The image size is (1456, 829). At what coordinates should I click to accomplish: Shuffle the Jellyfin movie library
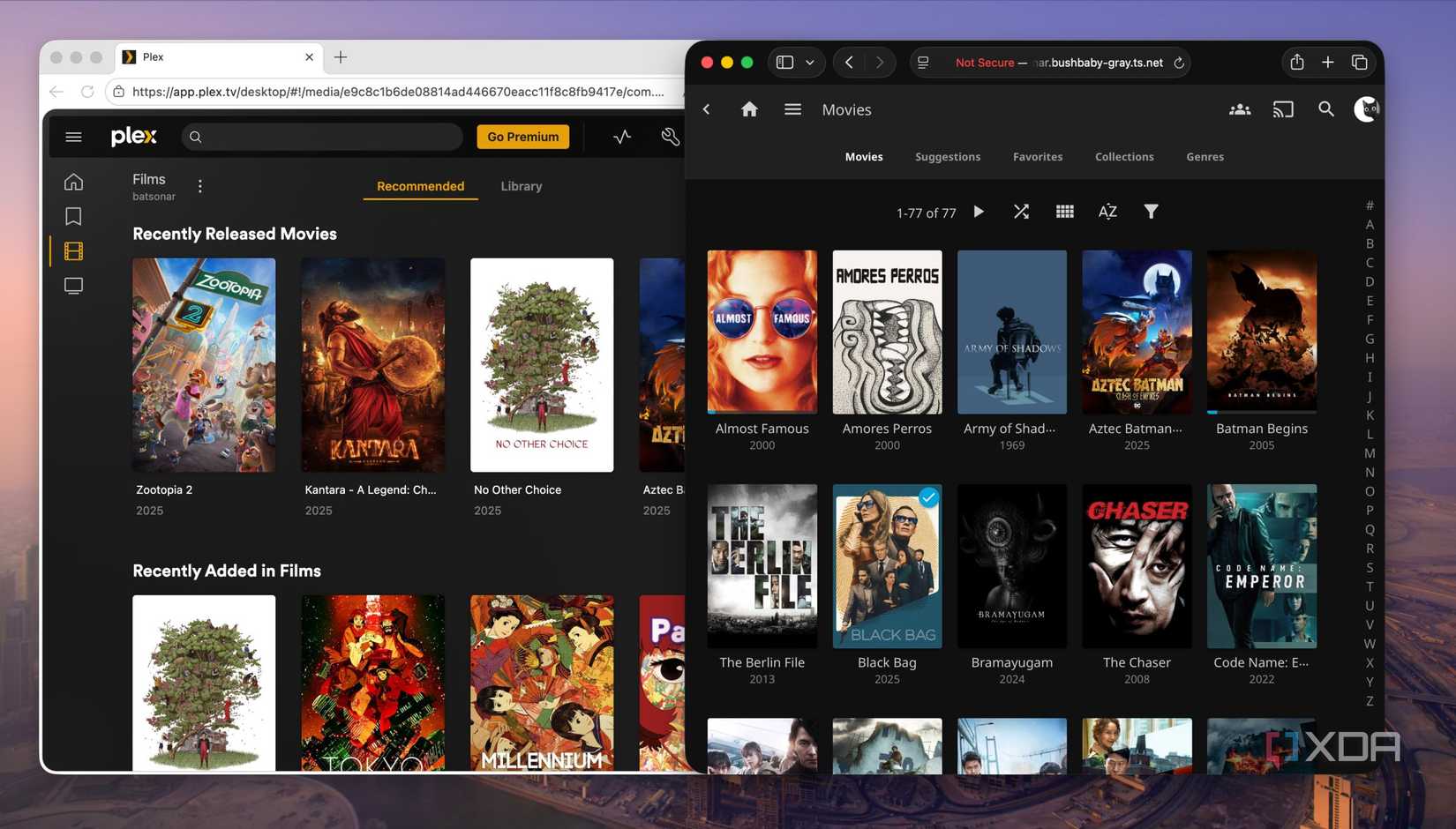[x=1021, y=212]
